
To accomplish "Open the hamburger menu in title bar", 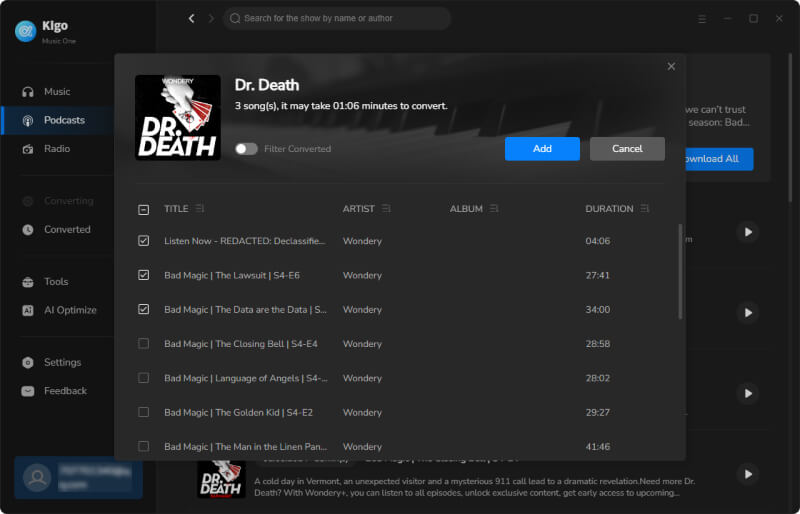I will pyautogui.click(x=702, y=19).
